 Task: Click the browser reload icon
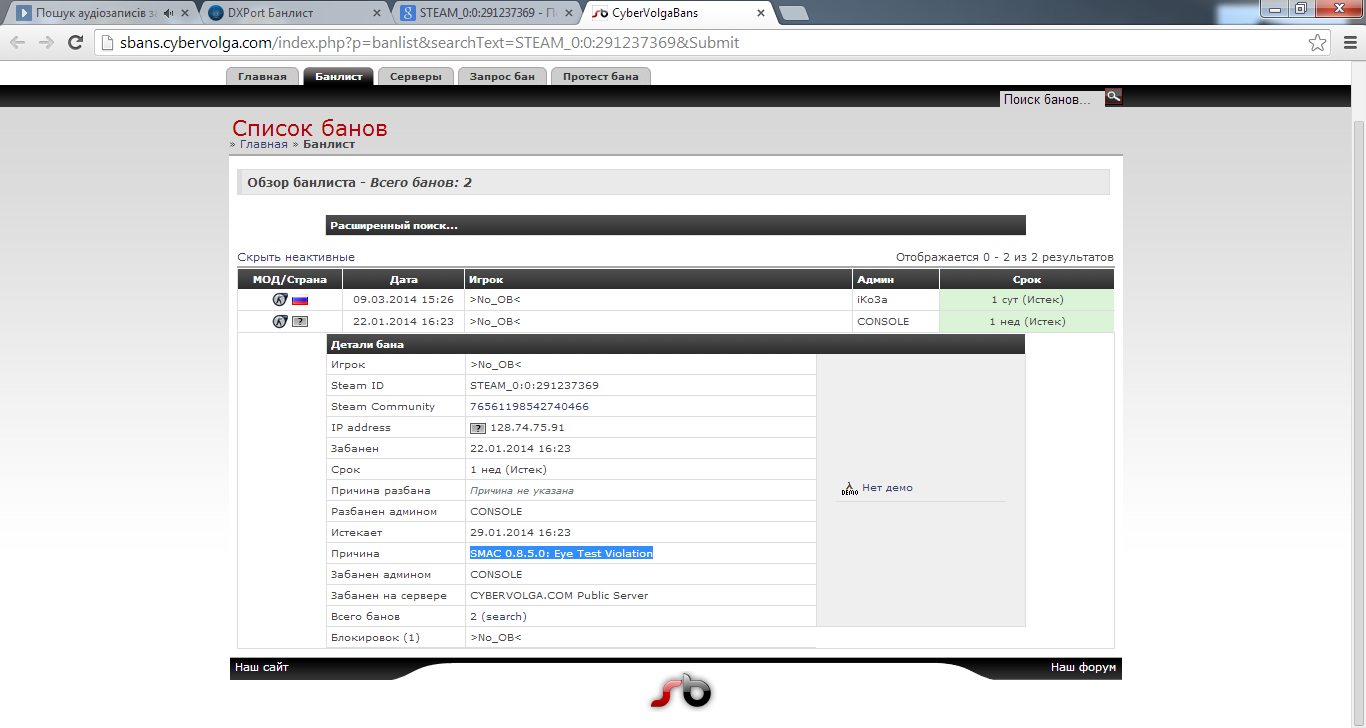pyautogui.click(x=75, y=43)
